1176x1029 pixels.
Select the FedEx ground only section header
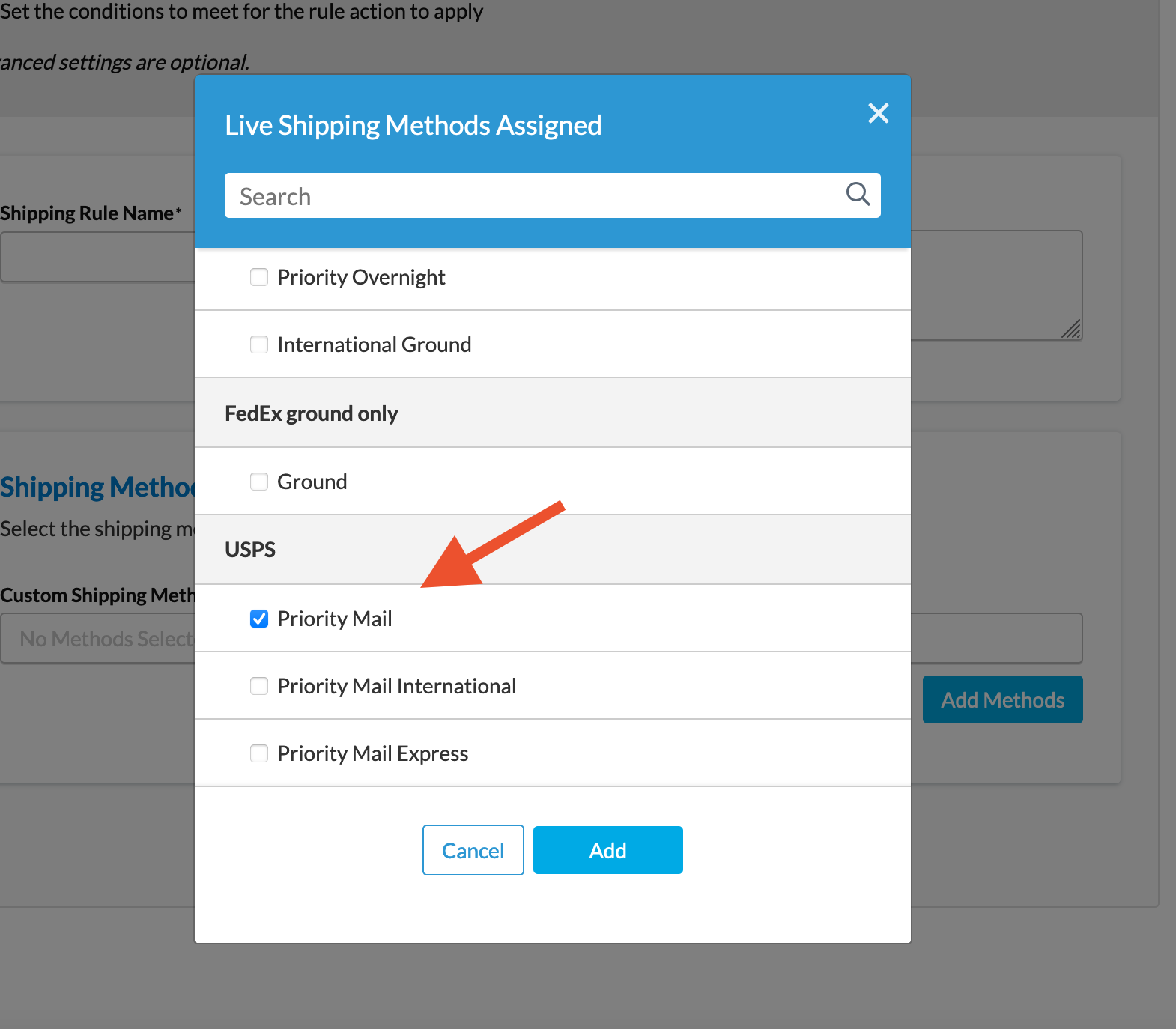312,413
